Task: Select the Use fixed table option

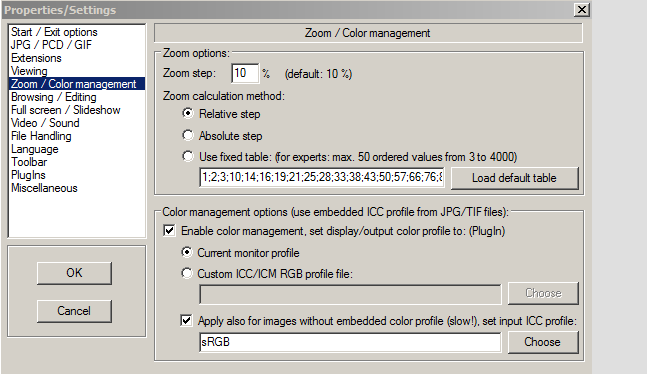Action: tap(188, 156)
